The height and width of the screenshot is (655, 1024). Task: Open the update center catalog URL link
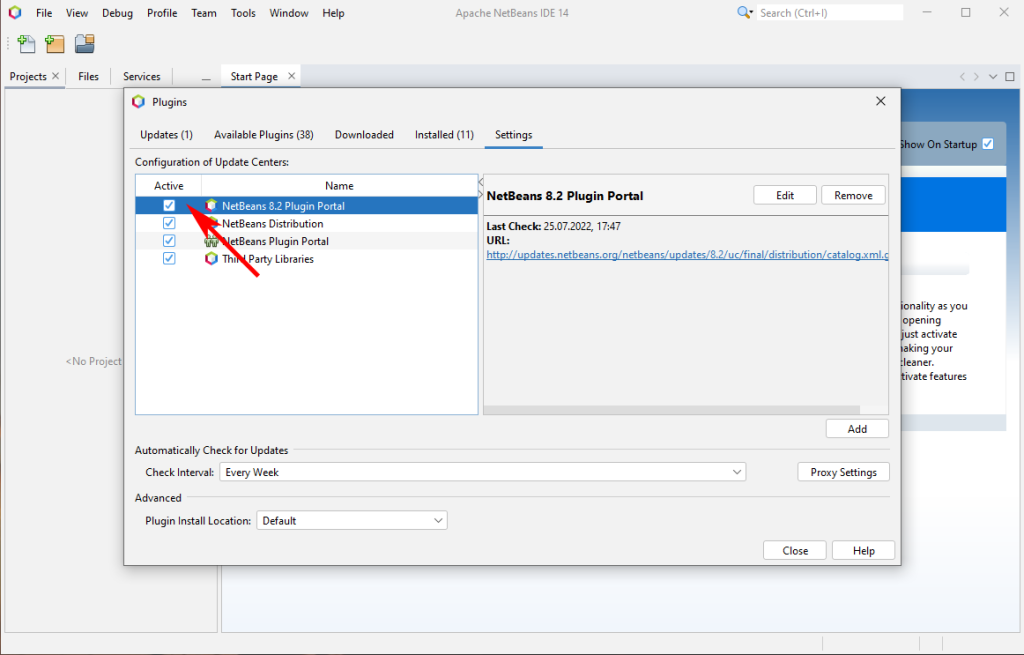tap(687, 255)
